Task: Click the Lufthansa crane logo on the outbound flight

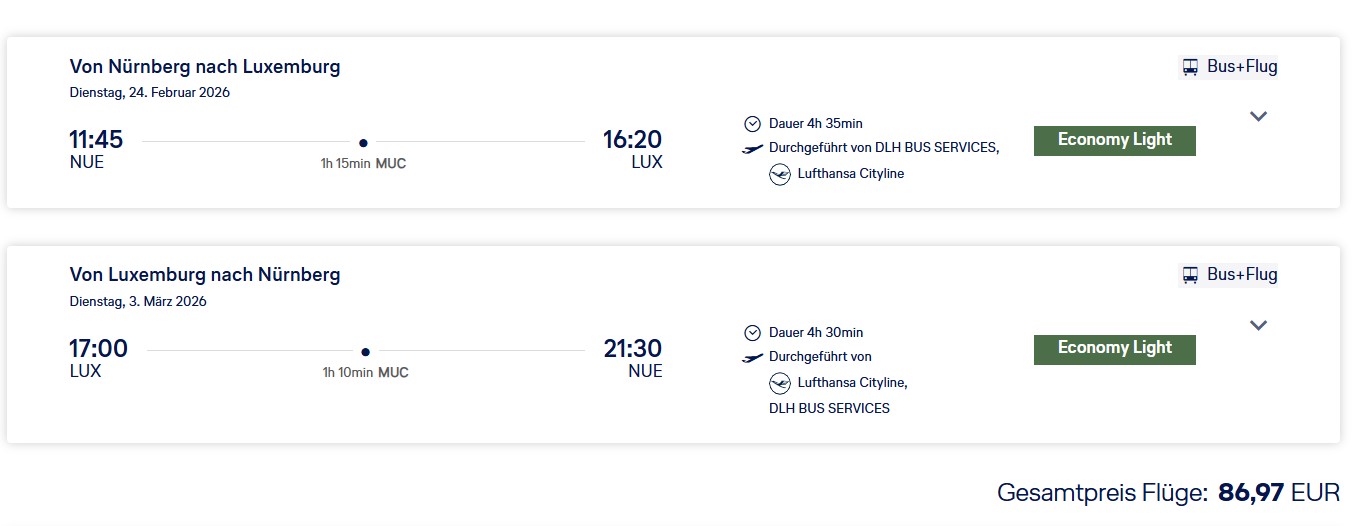Action: 780,174
